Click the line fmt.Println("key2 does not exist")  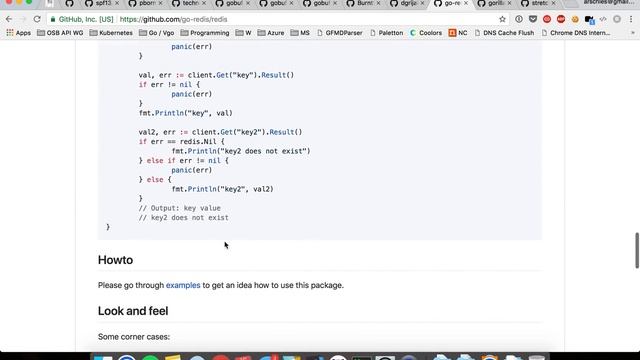pos(241,151)
